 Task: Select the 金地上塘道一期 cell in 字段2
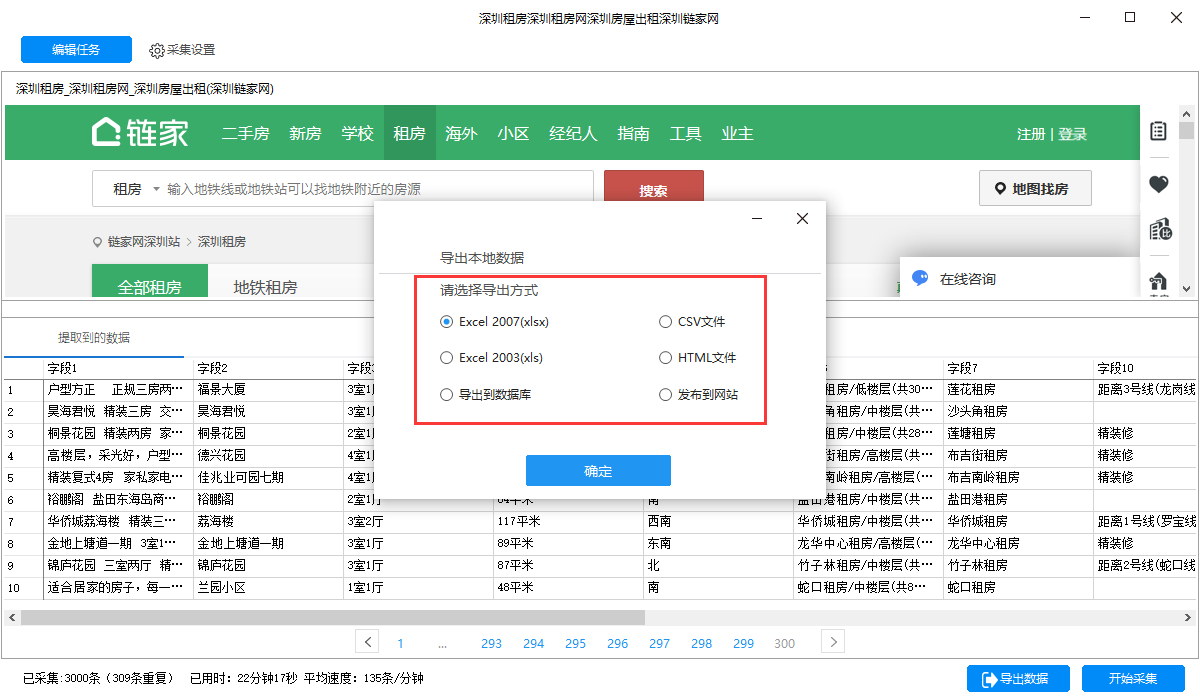[x=268, y=543]
